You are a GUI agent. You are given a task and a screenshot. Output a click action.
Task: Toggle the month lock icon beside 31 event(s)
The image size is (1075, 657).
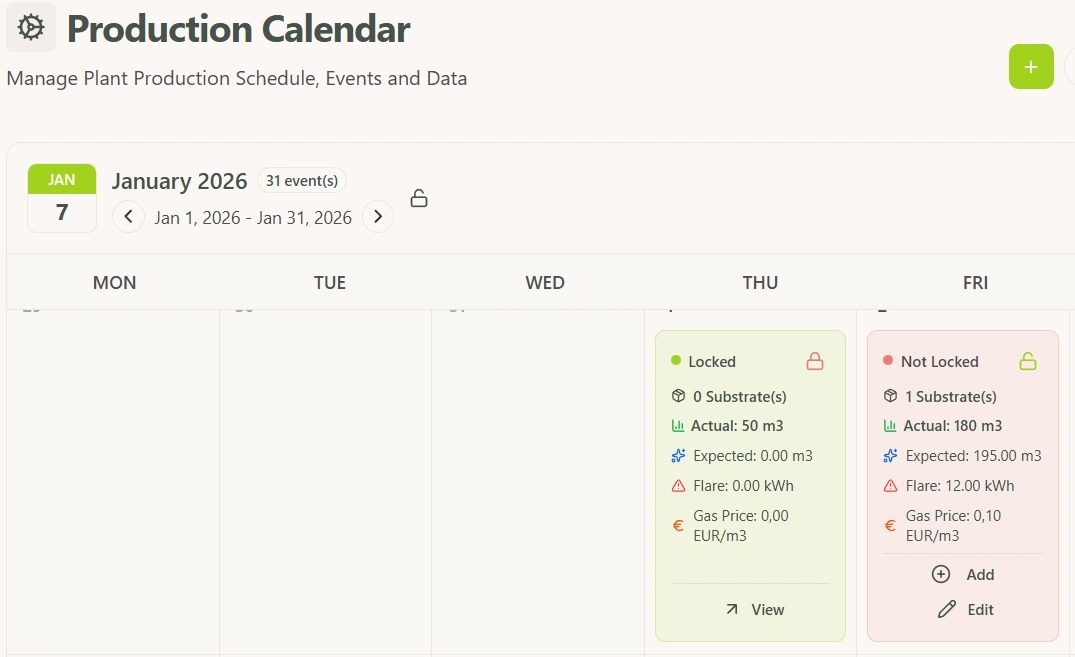point(419,198)
